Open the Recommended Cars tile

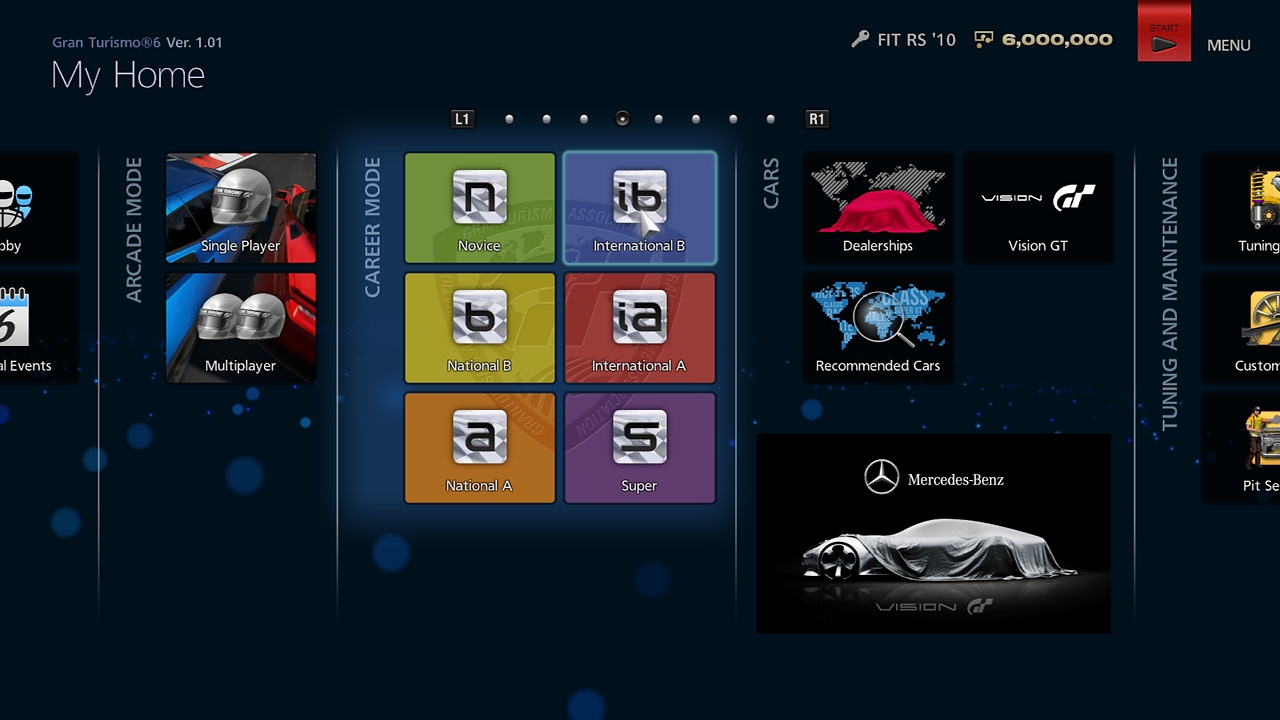pos(878,328)
